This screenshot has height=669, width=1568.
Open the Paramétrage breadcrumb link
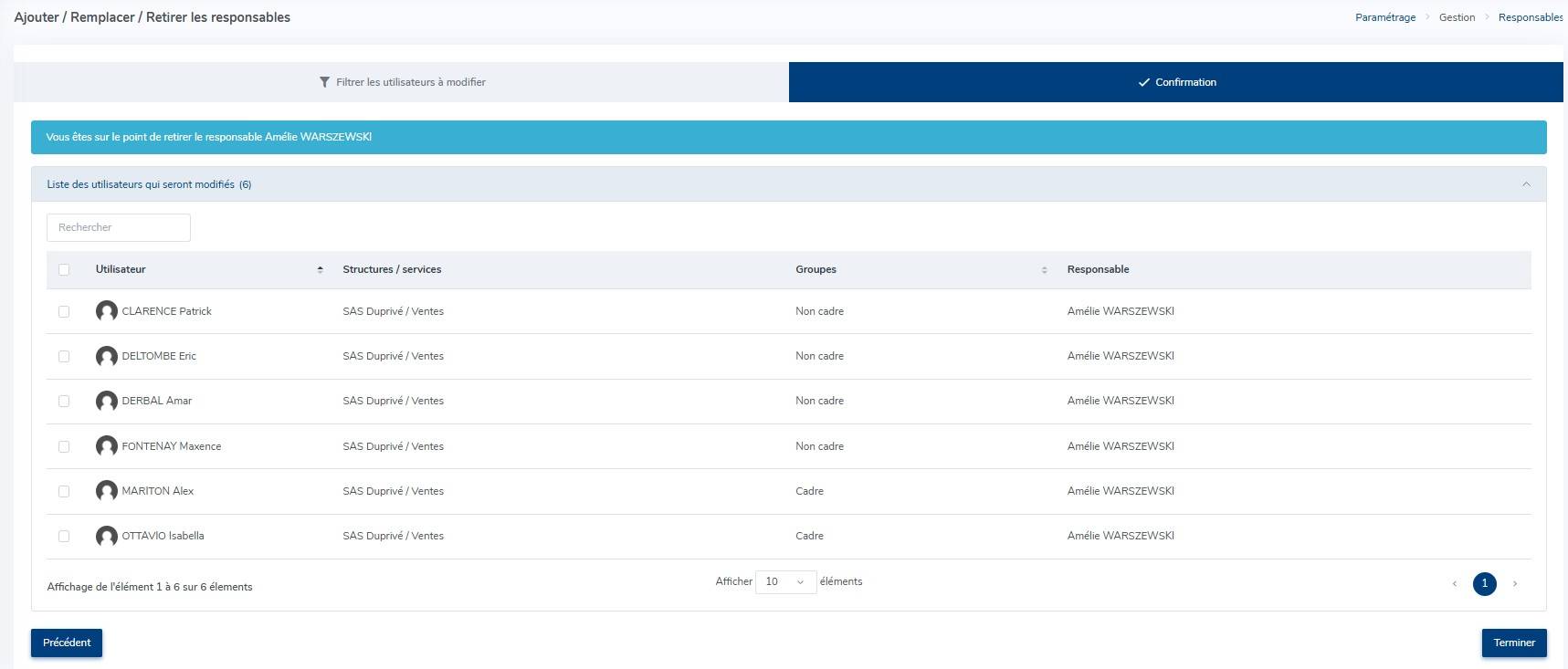click(1384, 17)
